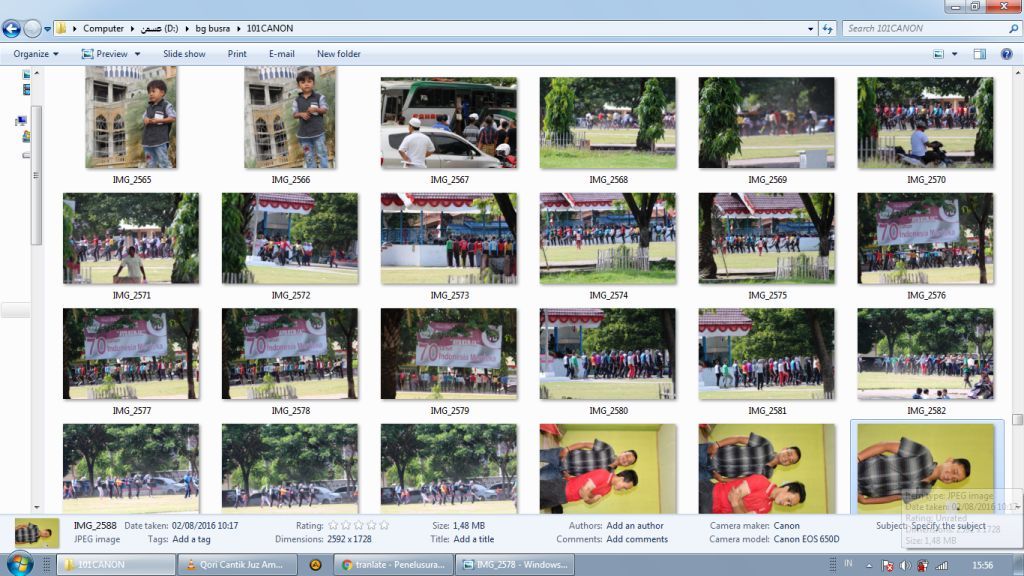Click the folder icon in address bar
This screenshot has width=1024, height=576.
tap(61, 28)
